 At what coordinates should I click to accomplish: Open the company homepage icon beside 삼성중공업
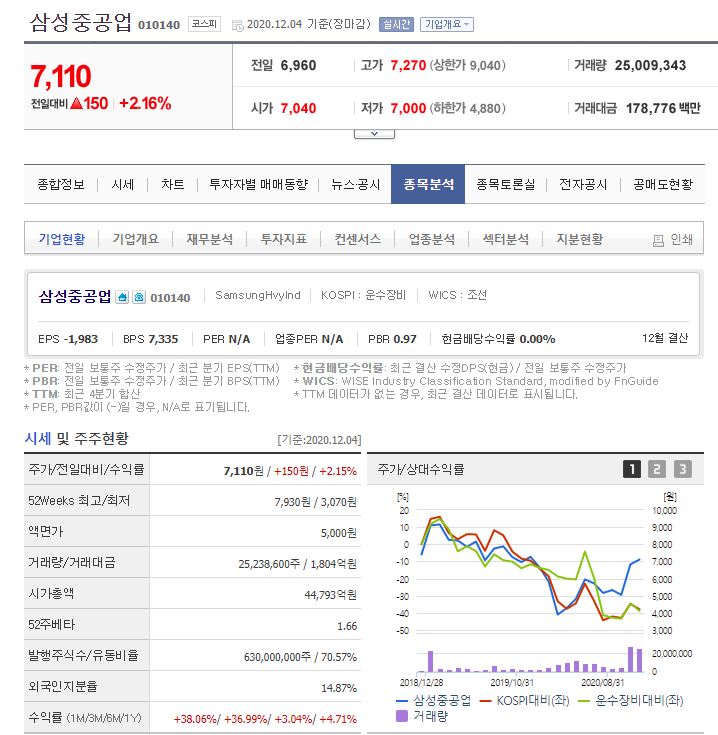pyautogui.click(x=122, y=297)
